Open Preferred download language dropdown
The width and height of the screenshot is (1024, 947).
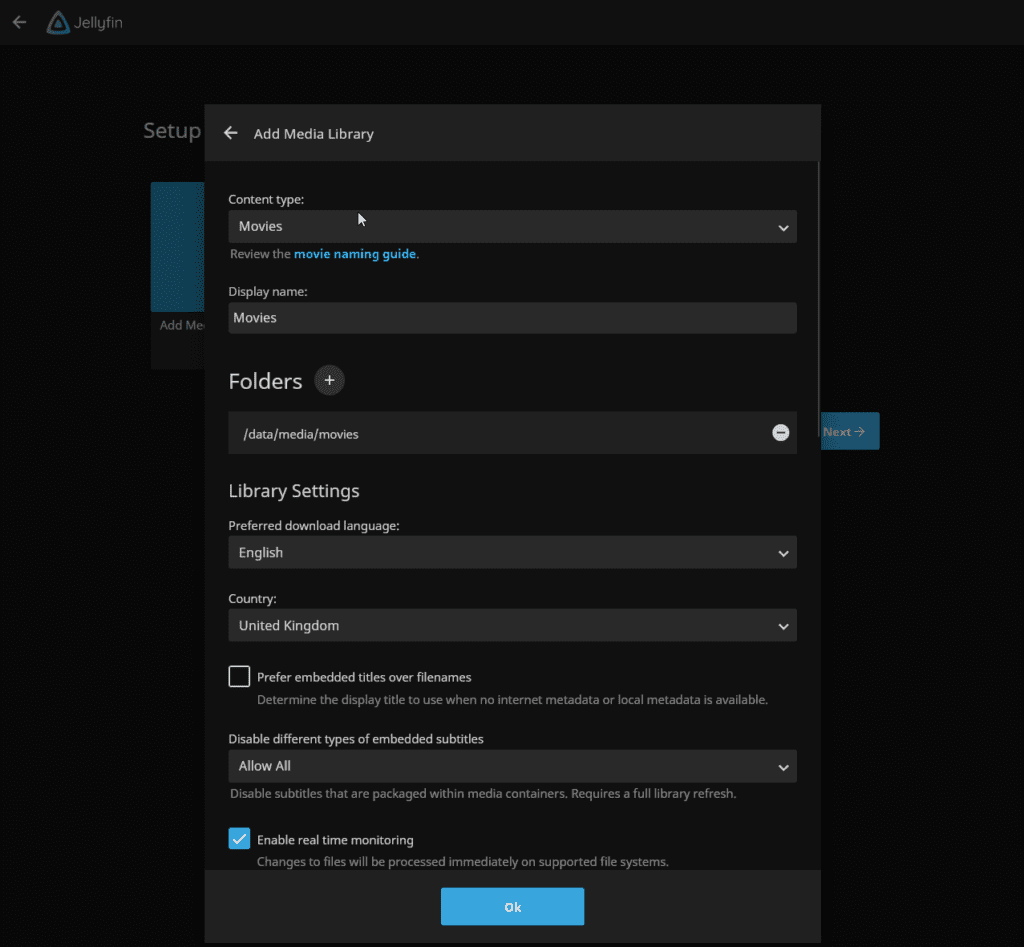click(x=512, y=553)
